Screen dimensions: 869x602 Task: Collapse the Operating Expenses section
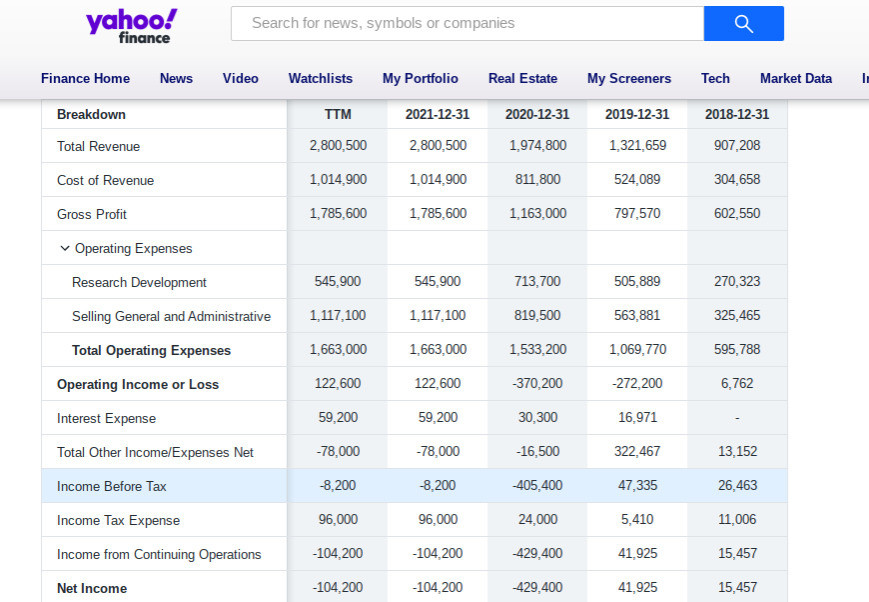[x=65, y=248]
